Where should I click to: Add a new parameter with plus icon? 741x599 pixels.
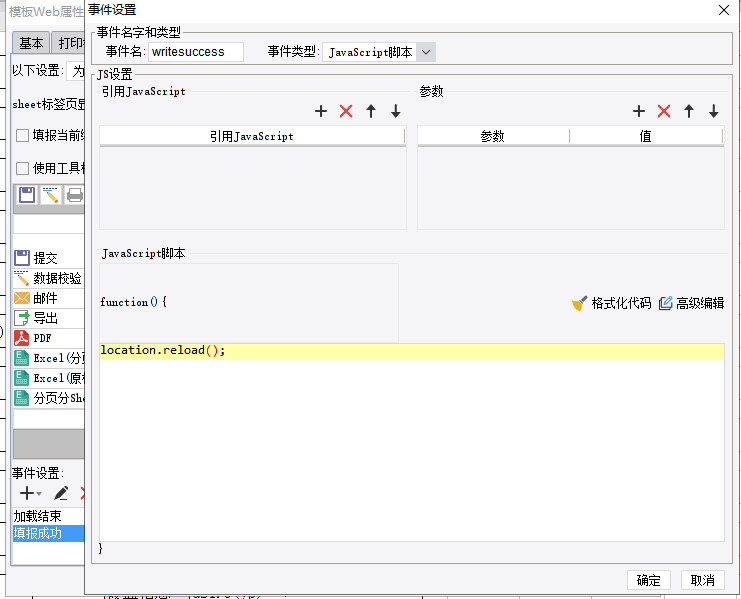[639, 111]
